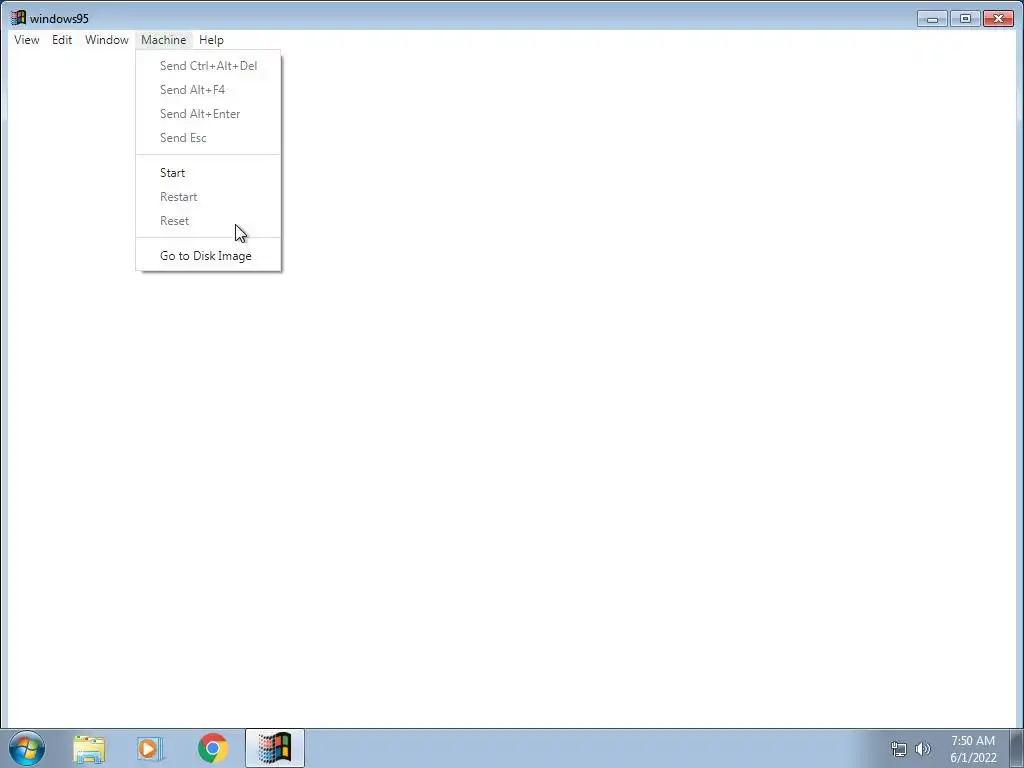Click the Show desktop strip

tap(1017, 748)
